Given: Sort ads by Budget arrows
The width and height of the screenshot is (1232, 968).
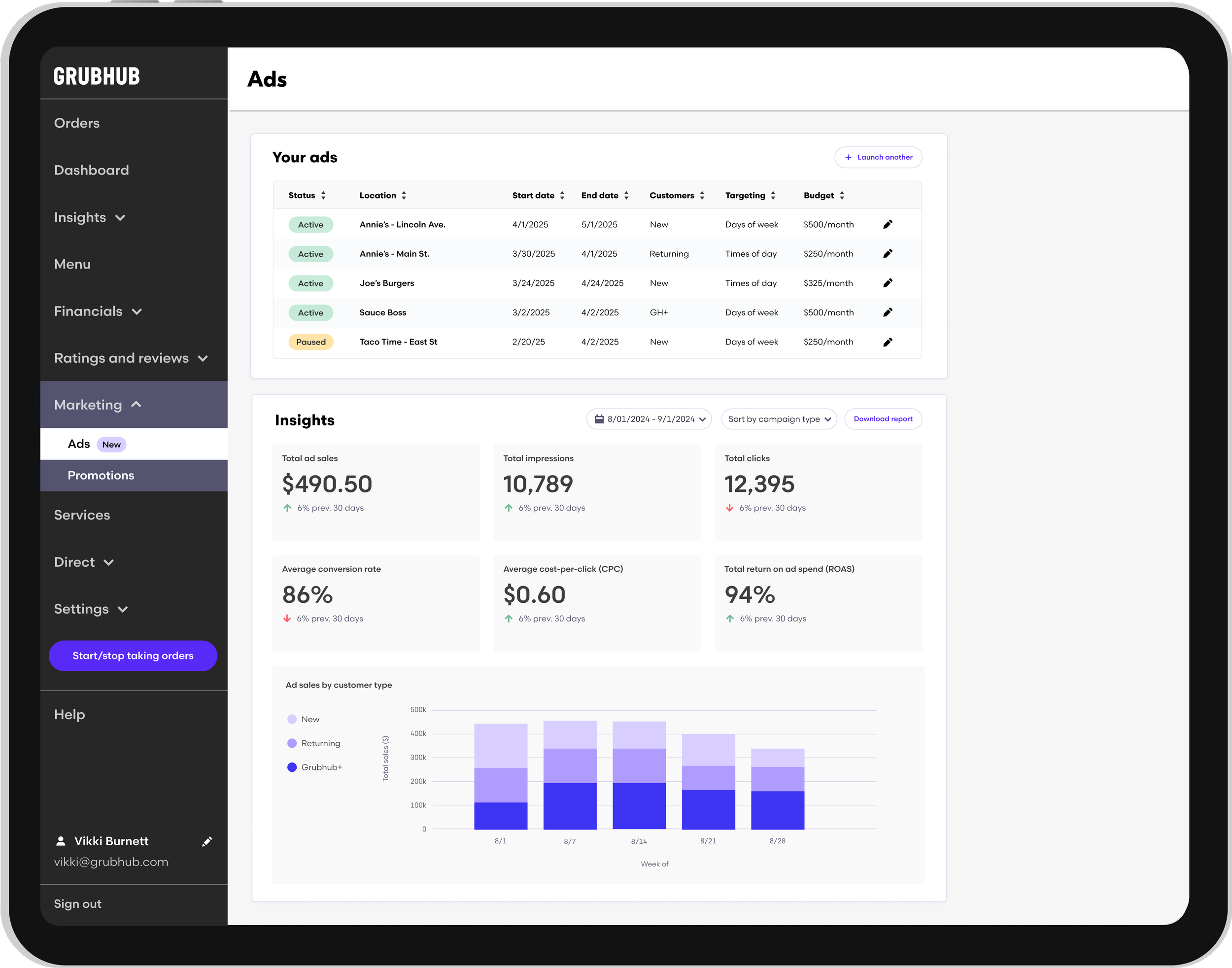Looking at the screenshot, I should 842,196.
